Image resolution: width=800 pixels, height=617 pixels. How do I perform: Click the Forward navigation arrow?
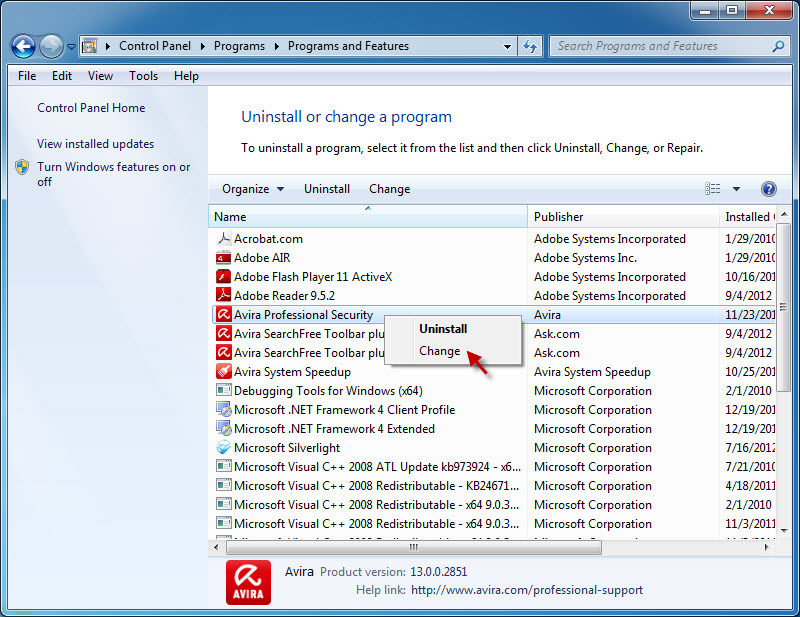(x=51, y=47)
